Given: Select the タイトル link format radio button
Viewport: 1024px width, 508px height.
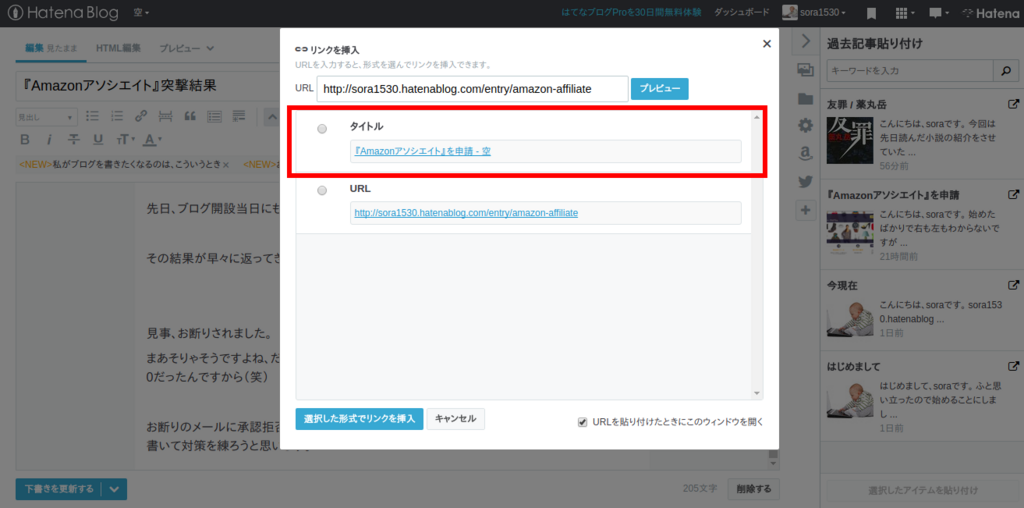Looking at the screenshot, I should coord(322,129).
